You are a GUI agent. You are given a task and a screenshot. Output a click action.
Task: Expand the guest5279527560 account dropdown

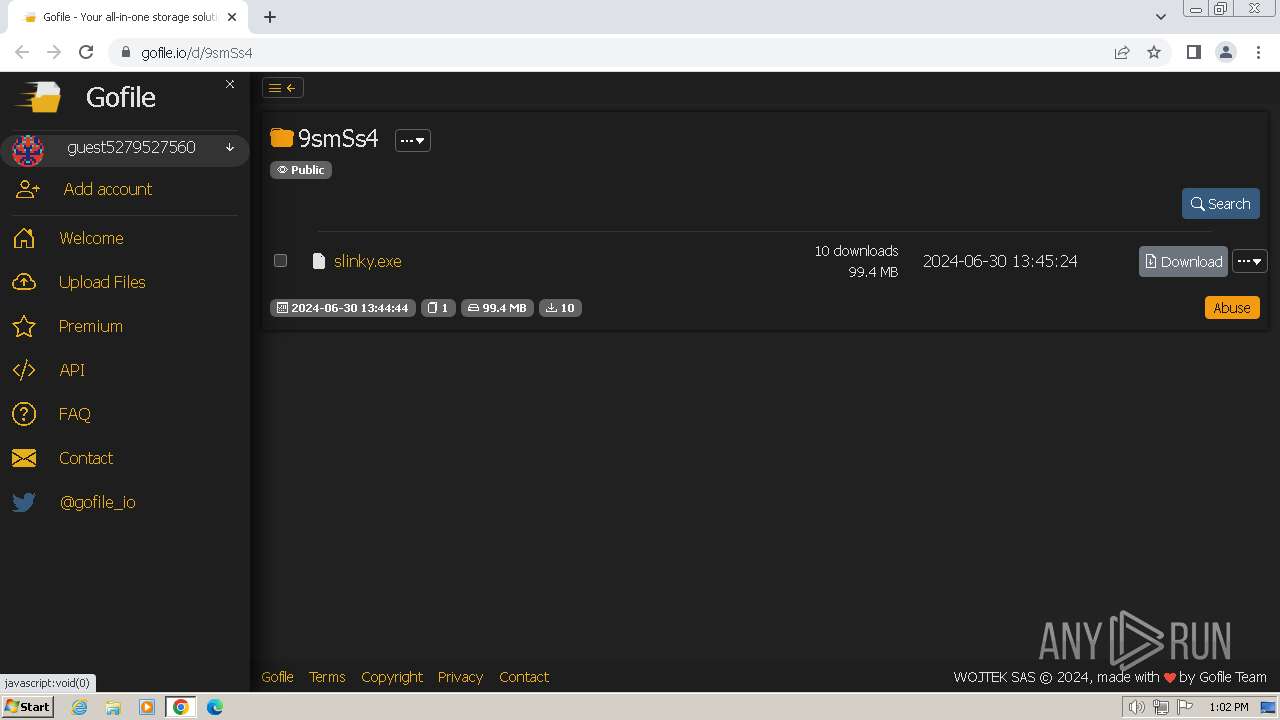click(x=230, y=148)
